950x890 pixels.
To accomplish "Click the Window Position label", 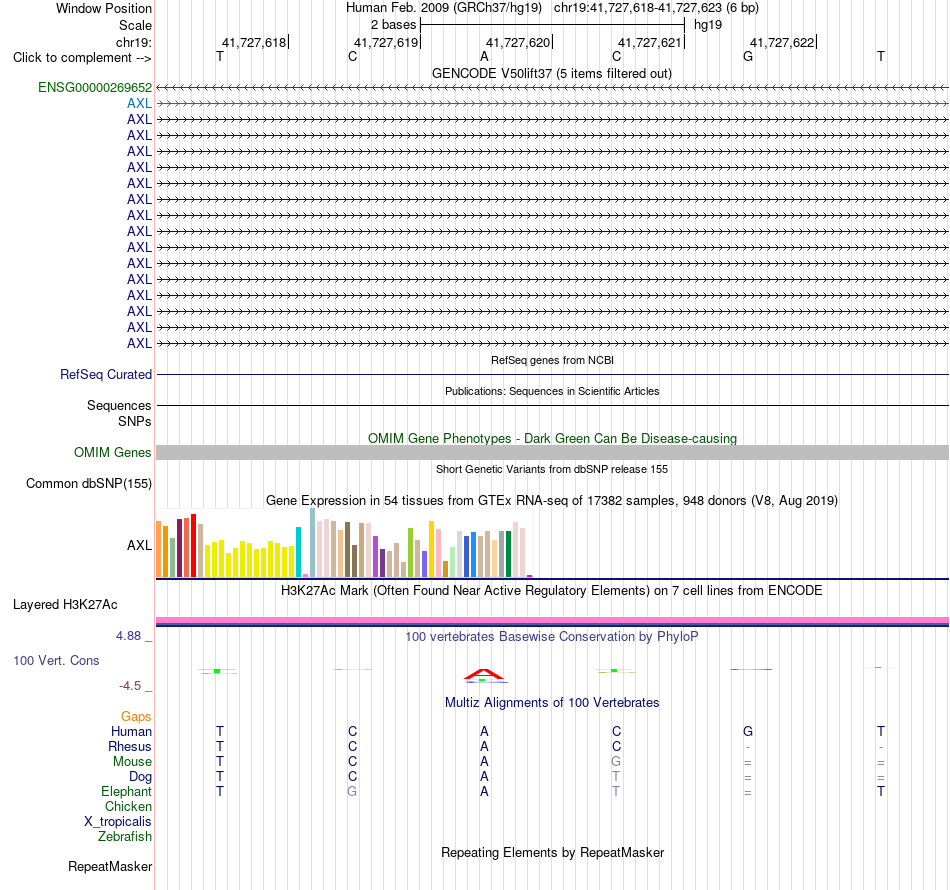I will 104,8.
